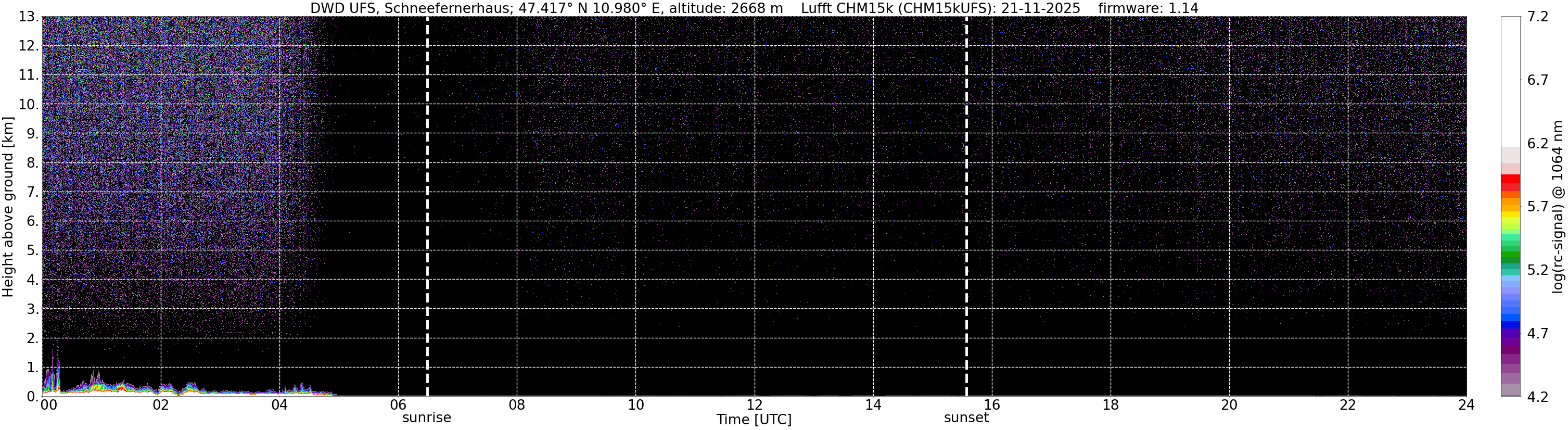Click y-axis tick label 11.
1568x430 pixels.
coord(29,75)
